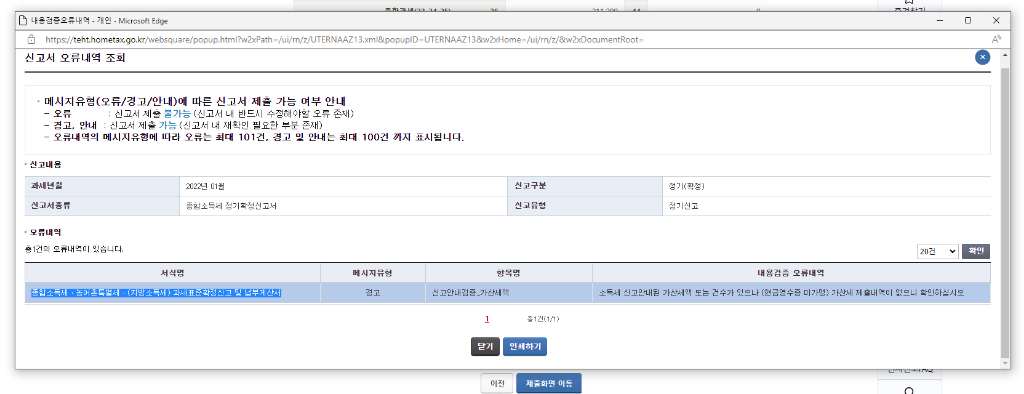Viewport: 1024px width, 394px height.
Task: Open the 20건 rows-per-page dropdown
Action: pos(937,251)
